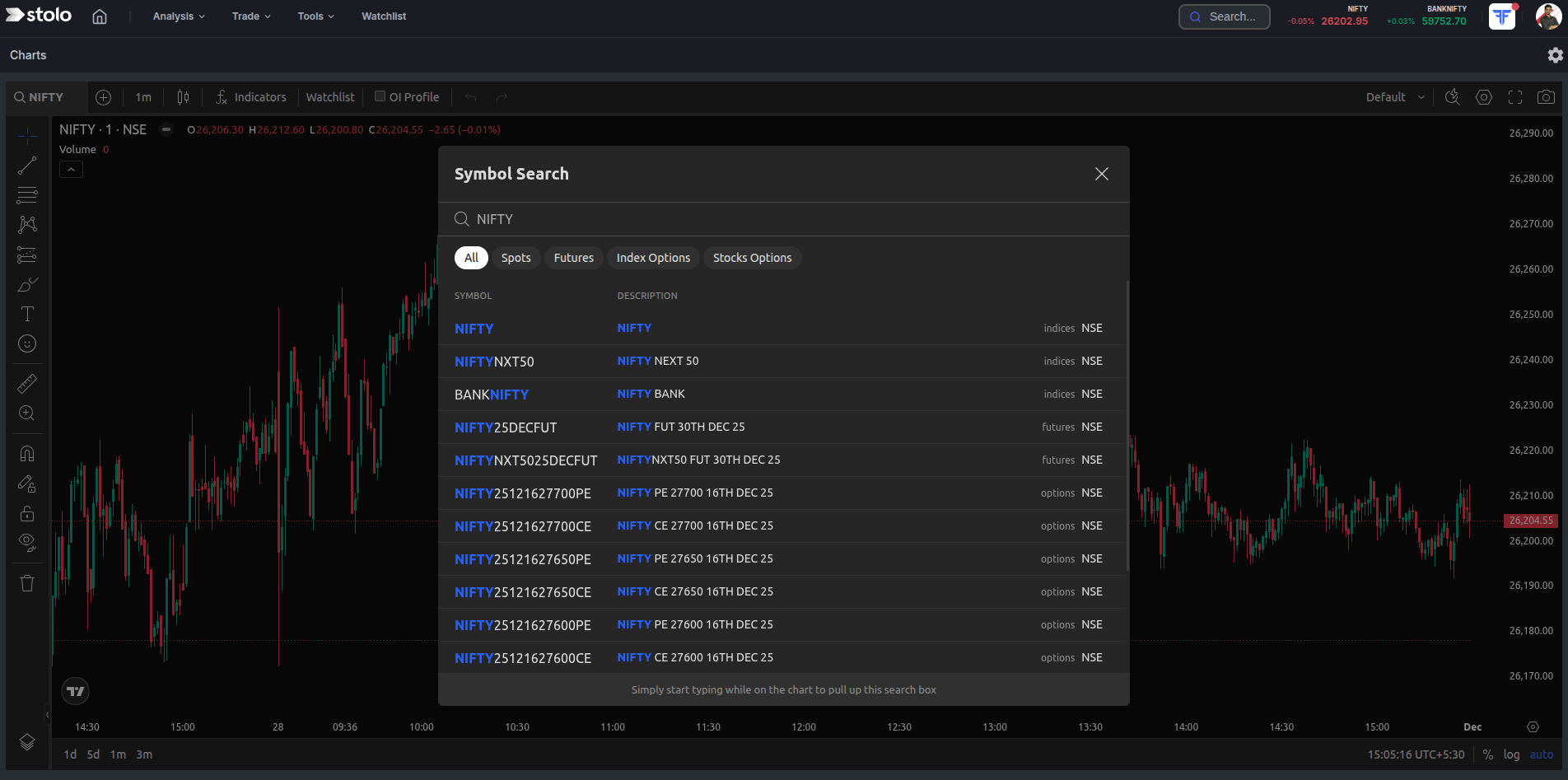Image resolution: width=1568 pixels, height=780 pixels.
Task: Open Watchlist from the top navigation
Action: pos(383,16)
